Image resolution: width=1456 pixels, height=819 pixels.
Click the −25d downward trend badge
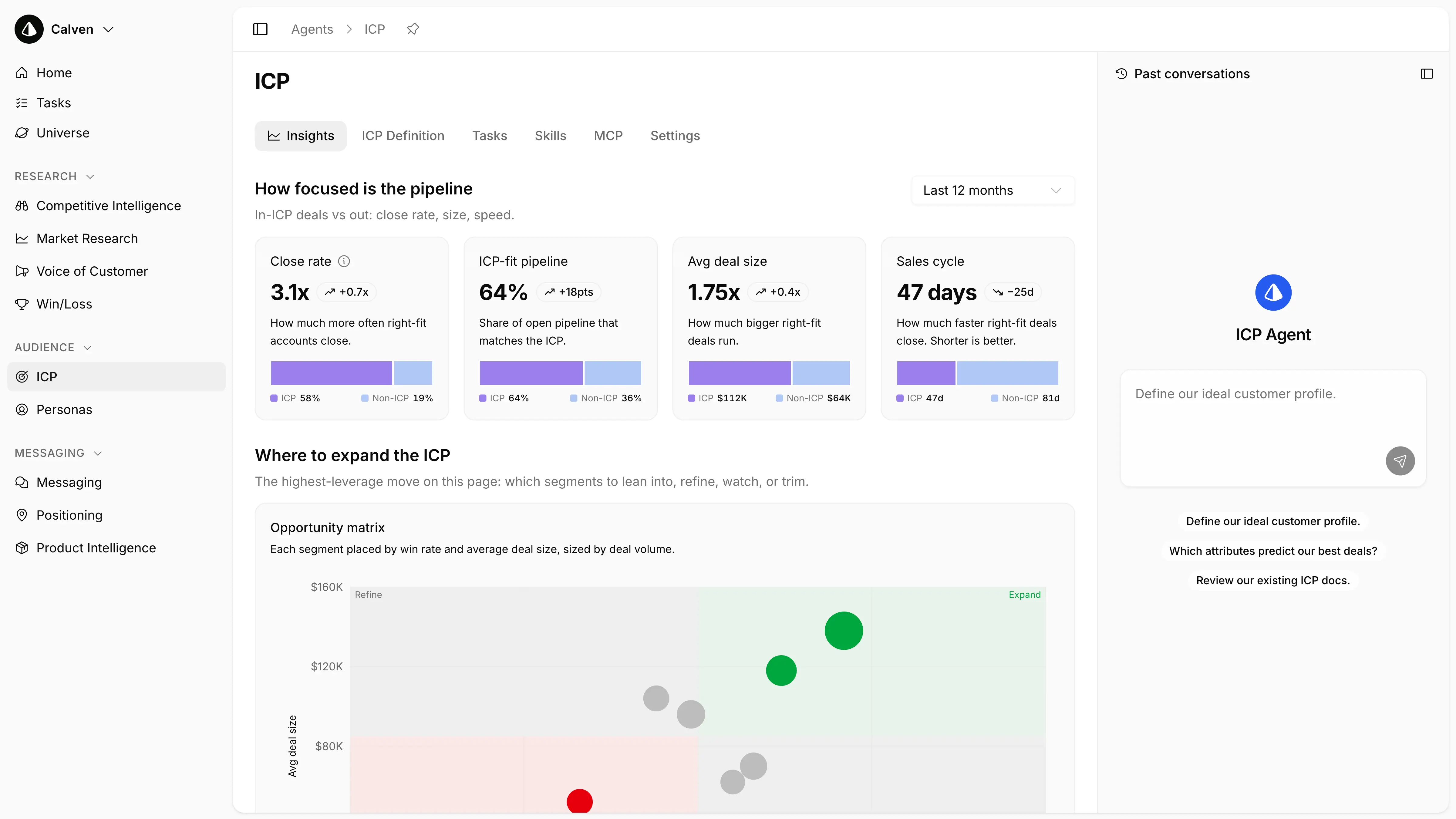(x=1013, y=292)
